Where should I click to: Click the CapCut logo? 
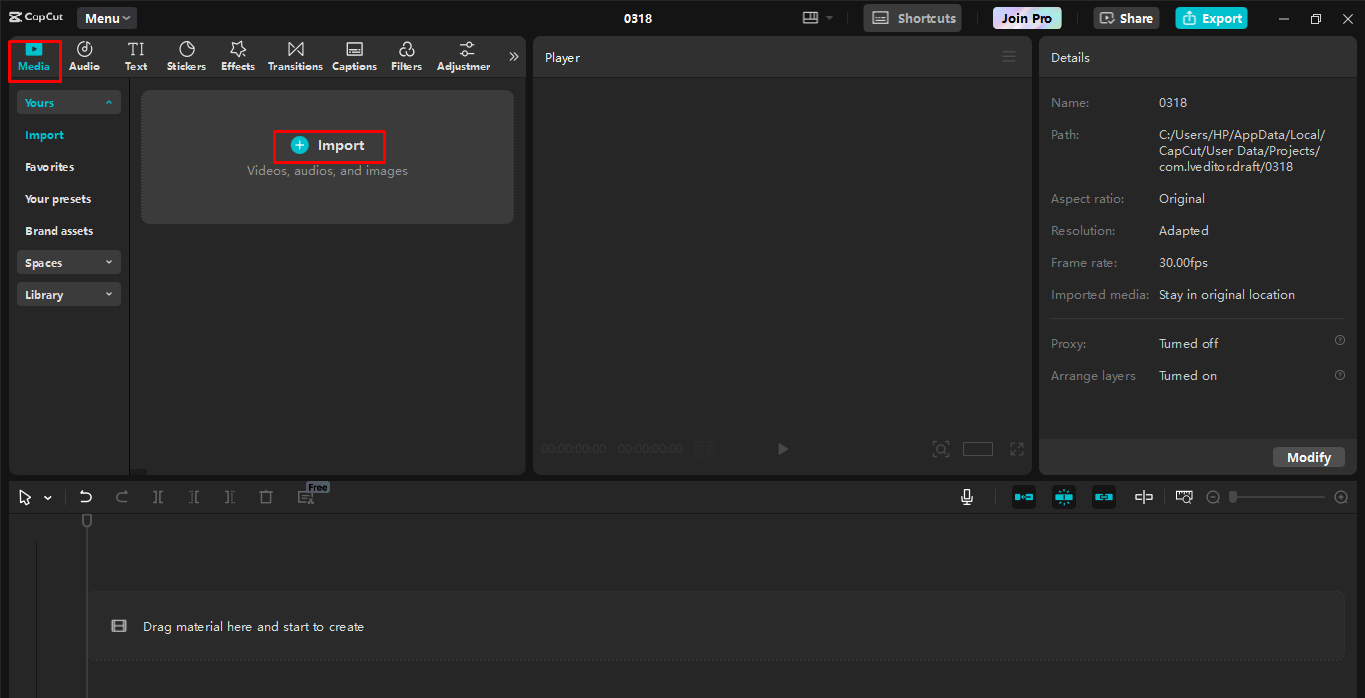(x=36, y=17)
